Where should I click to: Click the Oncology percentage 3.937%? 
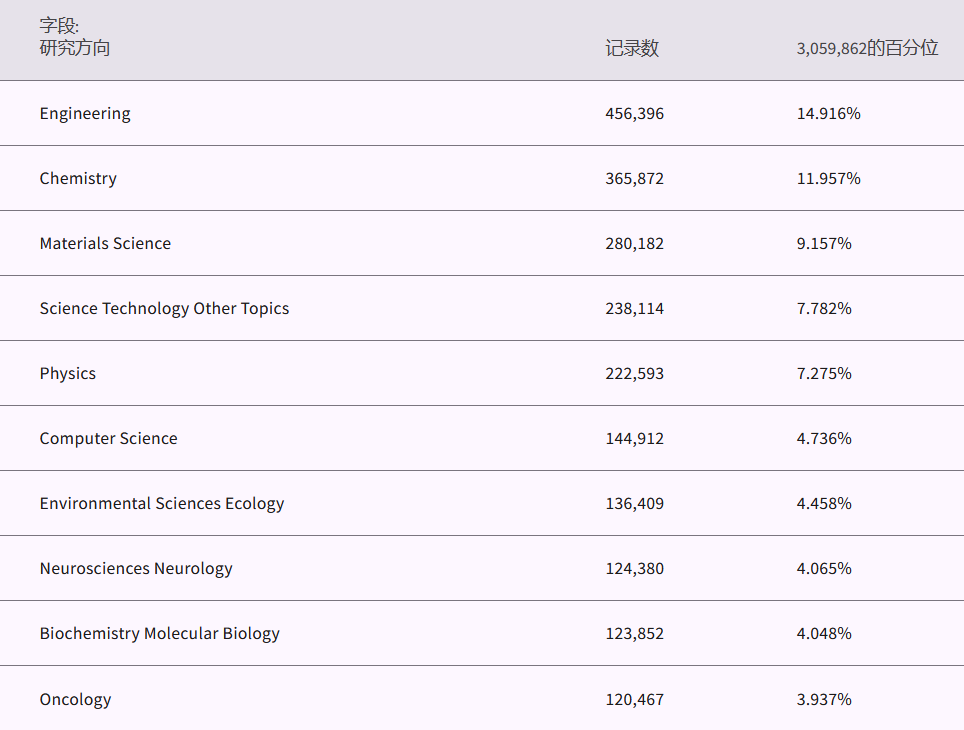[x=824, y=699]
